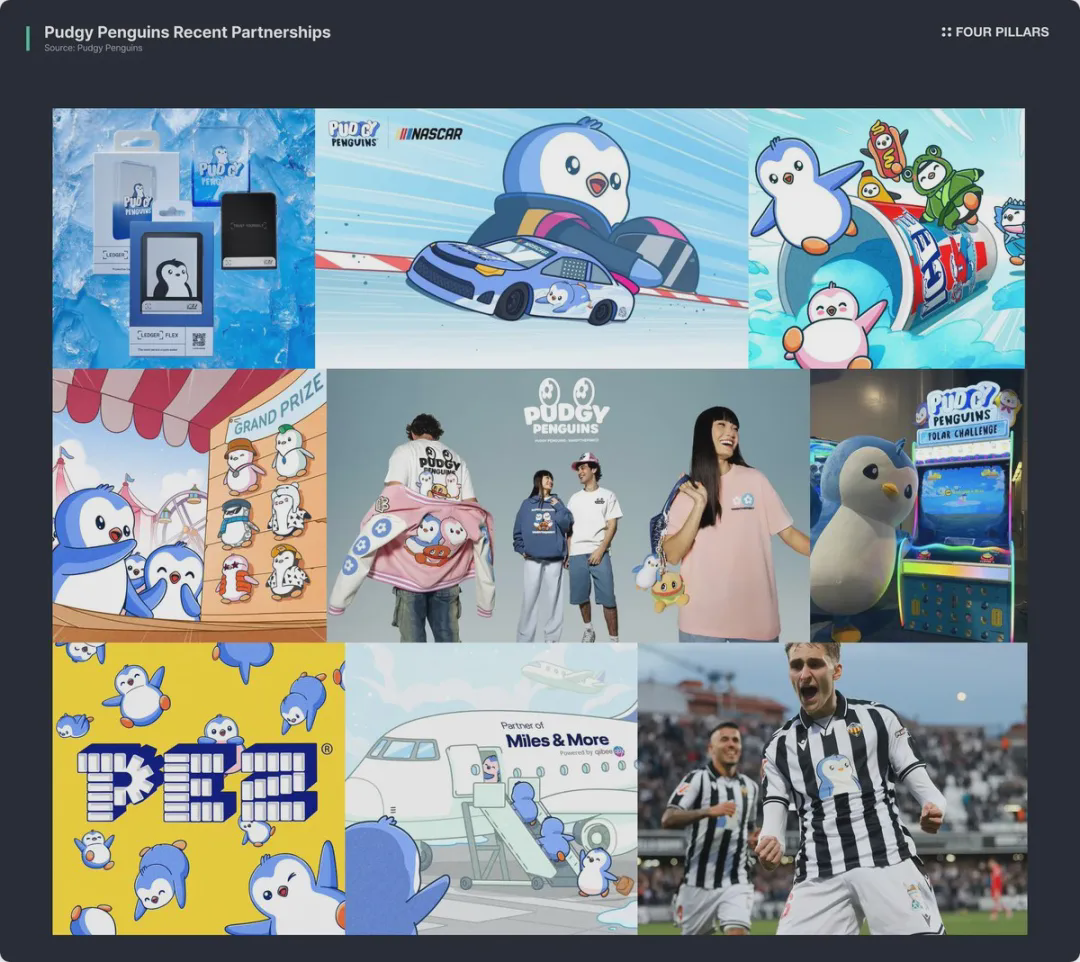
Task: Open the NASCAR race car partnership image
Action: click(532, 238)
